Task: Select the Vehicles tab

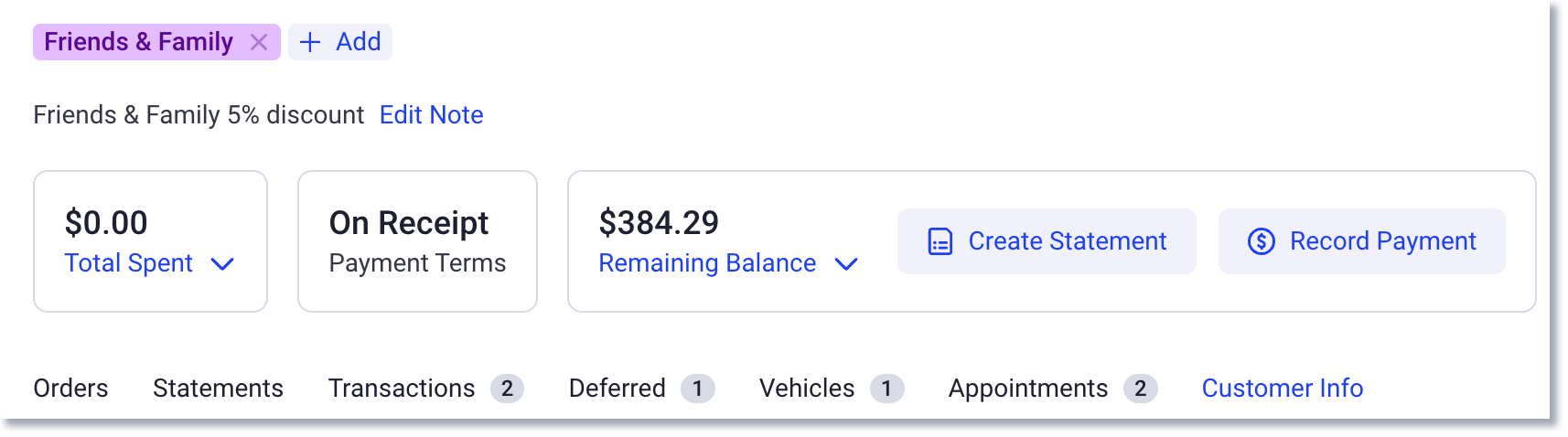Action: pos(807,389)
